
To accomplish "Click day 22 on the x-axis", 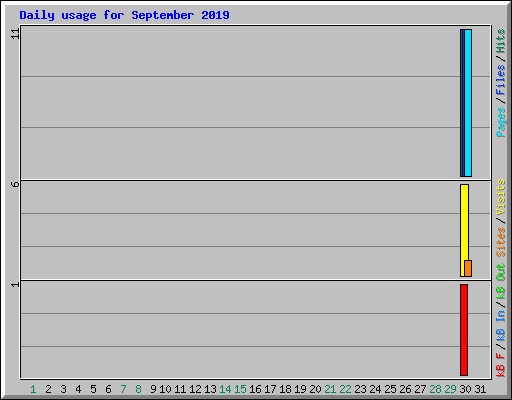I will [x=345, y=389].
